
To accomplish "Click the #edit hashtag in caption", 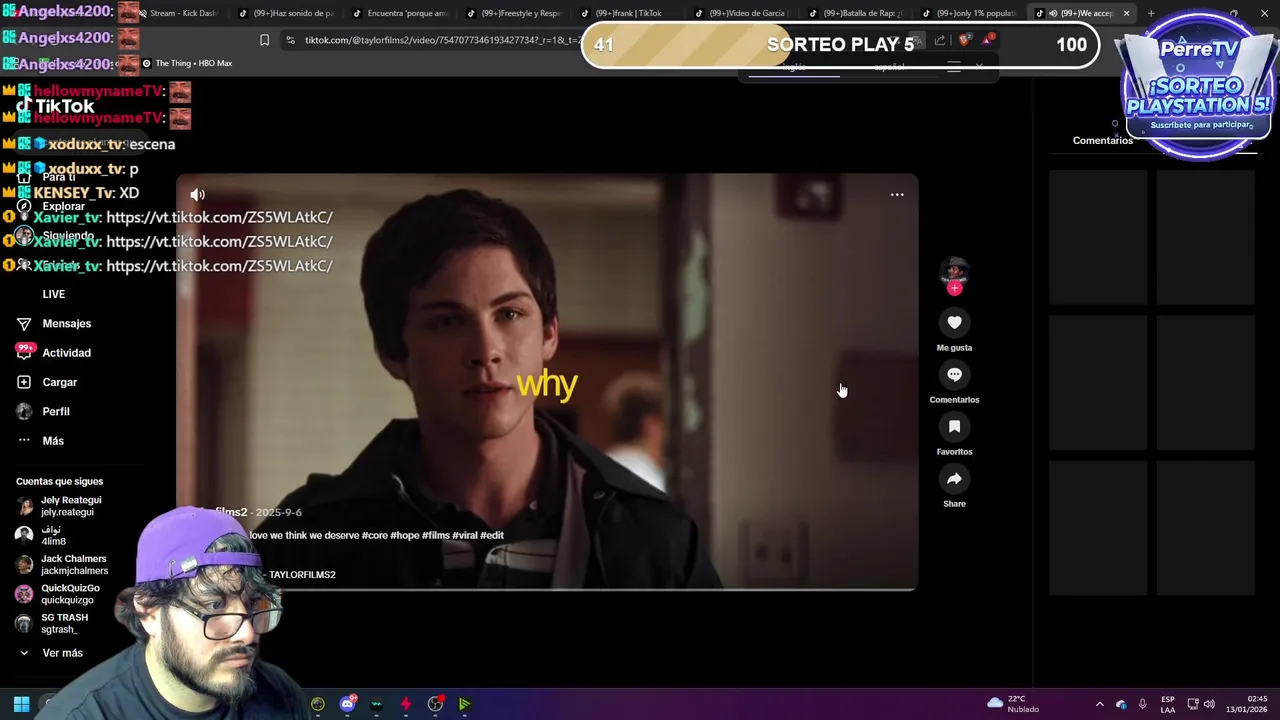I will (x=492, y=535).
